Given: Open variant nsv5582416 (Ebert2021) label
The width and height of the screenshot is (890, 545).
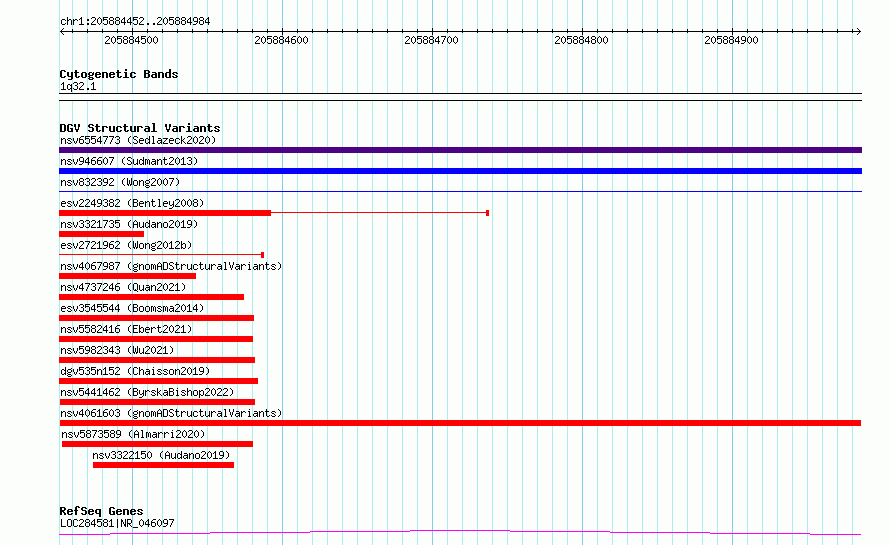Looking at the screenshot, I should click(126, 329).
